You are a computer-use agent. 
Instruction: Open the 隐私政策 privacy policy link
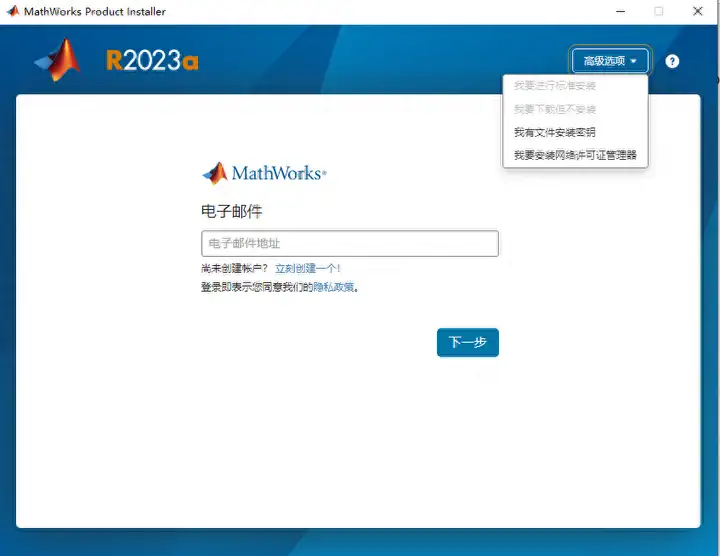click(333, 287)
